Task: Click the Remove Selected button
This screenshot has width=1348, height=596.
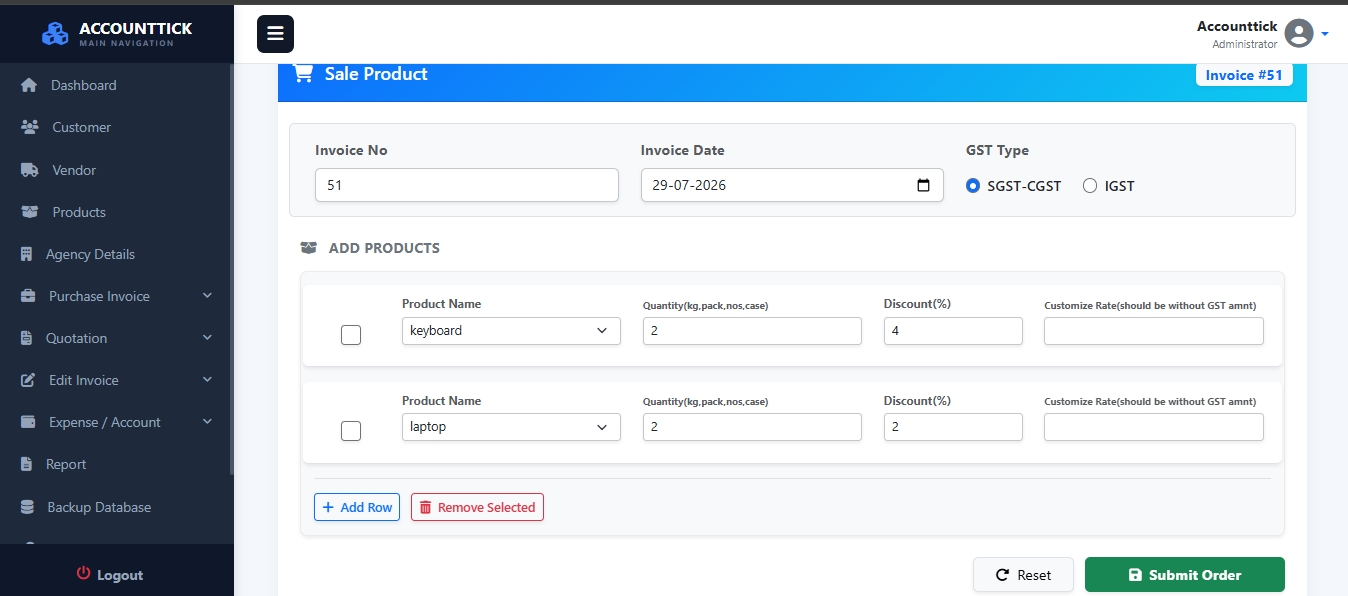Action: [477, 507]
